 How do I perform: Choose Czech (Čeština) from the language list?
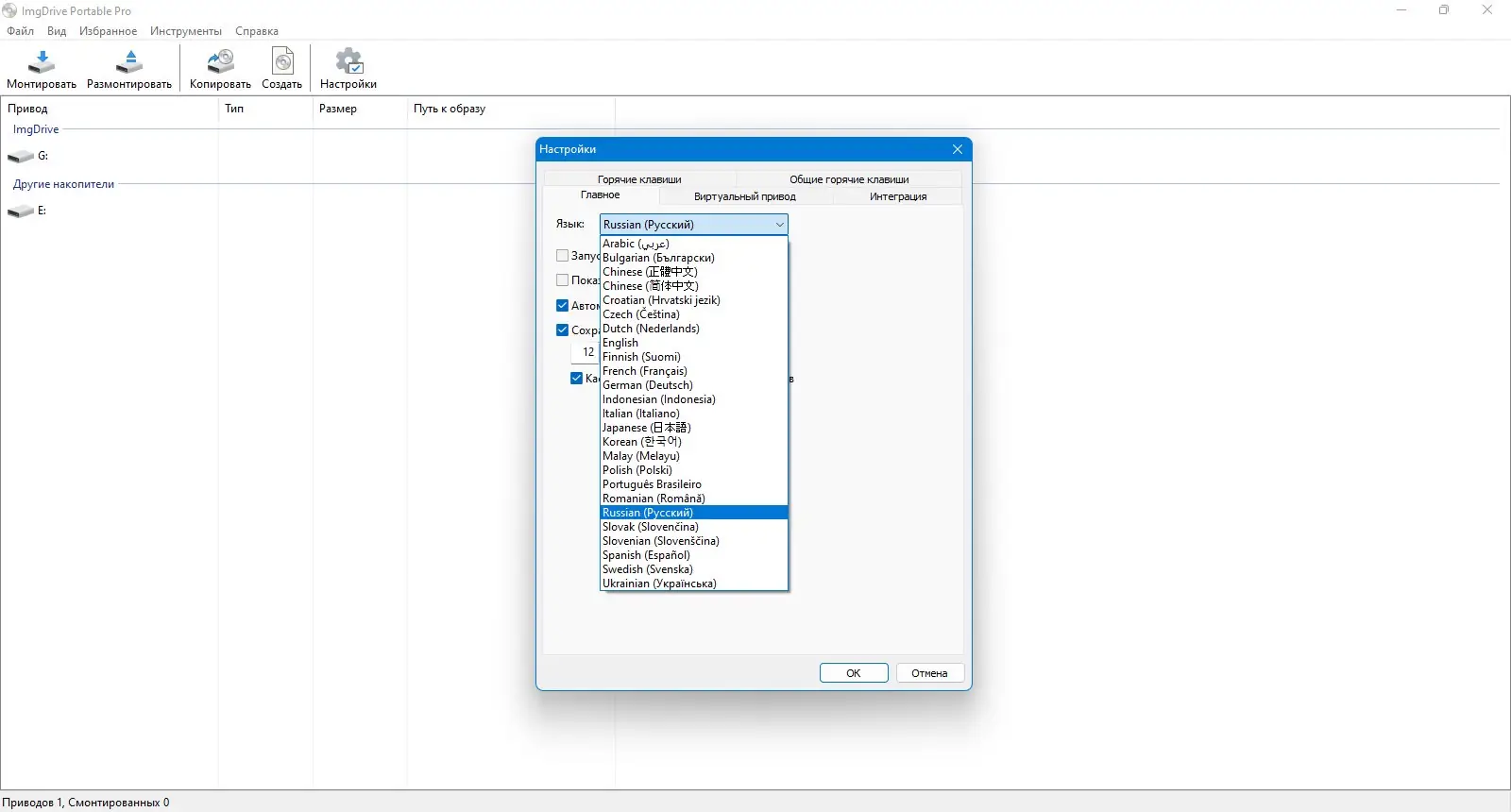coord(694,314)
